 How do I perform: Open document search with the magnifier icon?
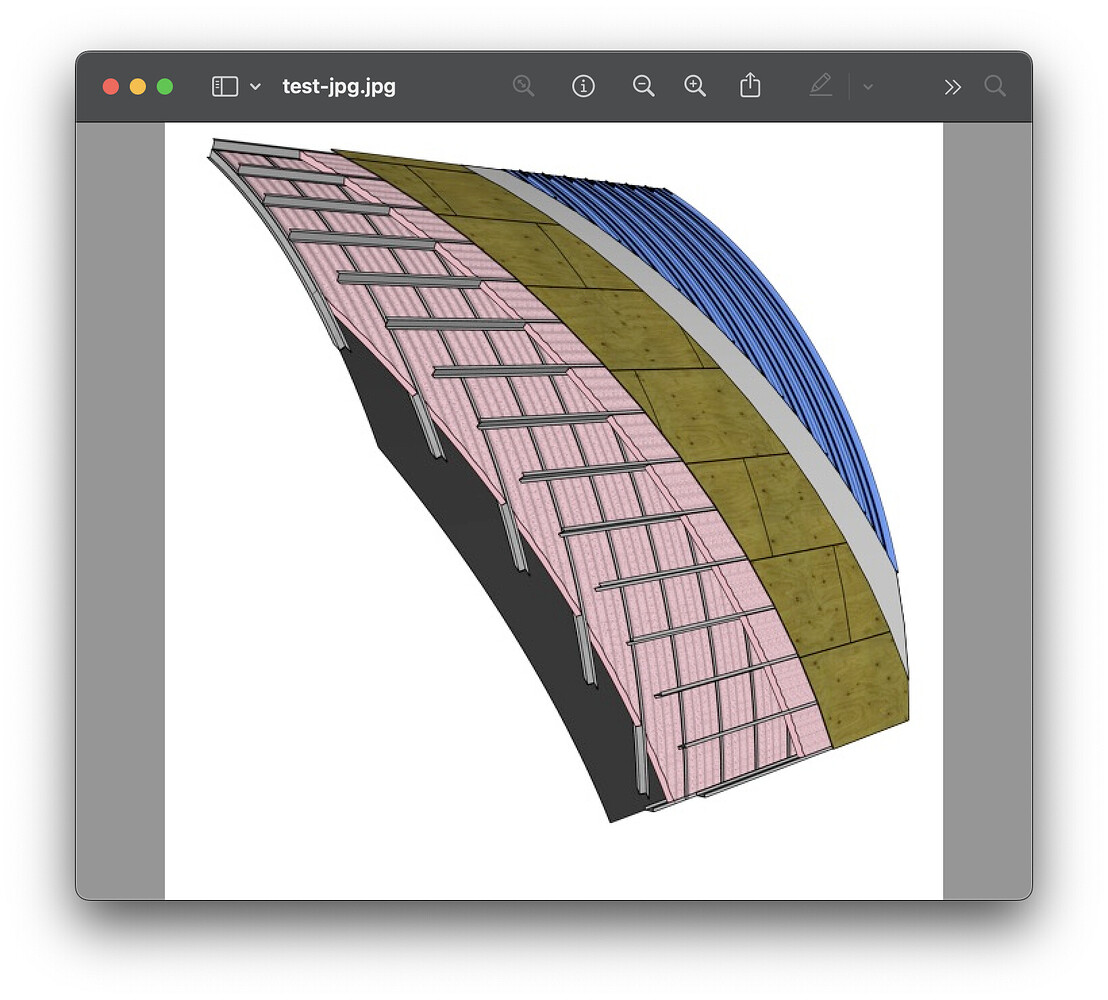(x=995, y=87)
